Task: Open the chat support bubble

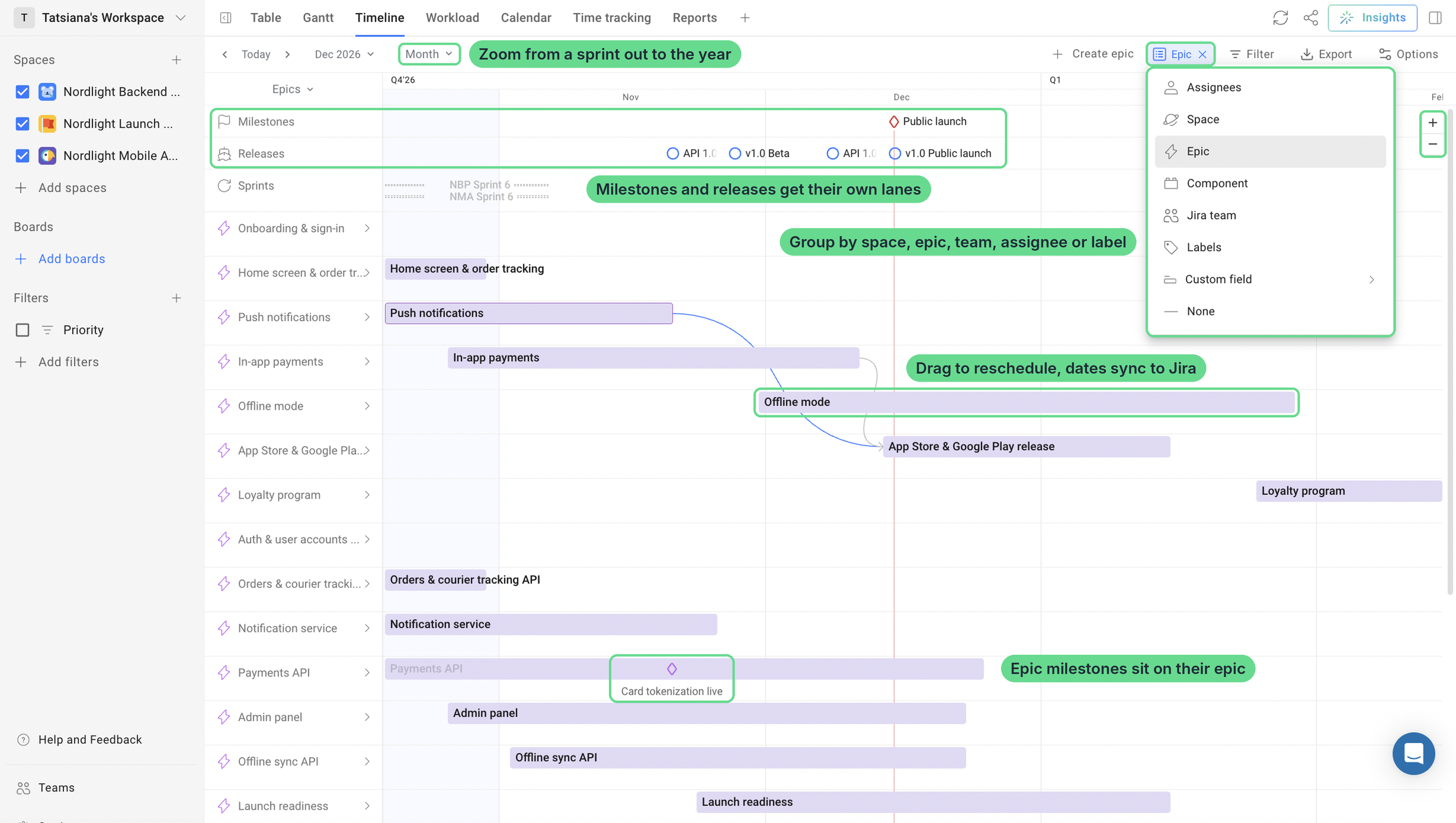Action: [1413, 753]
